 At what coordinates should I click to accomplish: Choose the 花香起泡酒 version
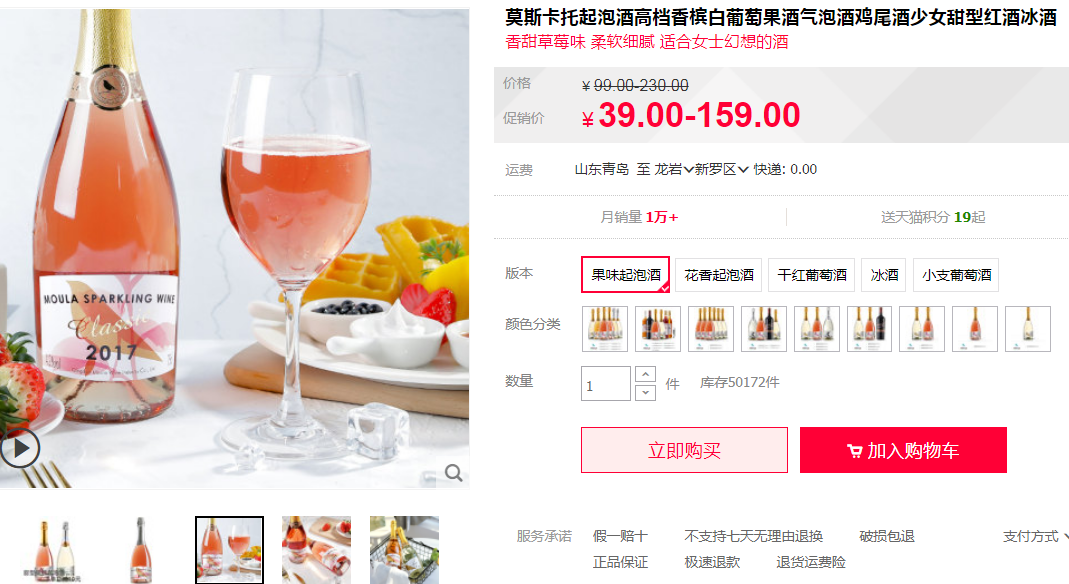pos(719,275)
